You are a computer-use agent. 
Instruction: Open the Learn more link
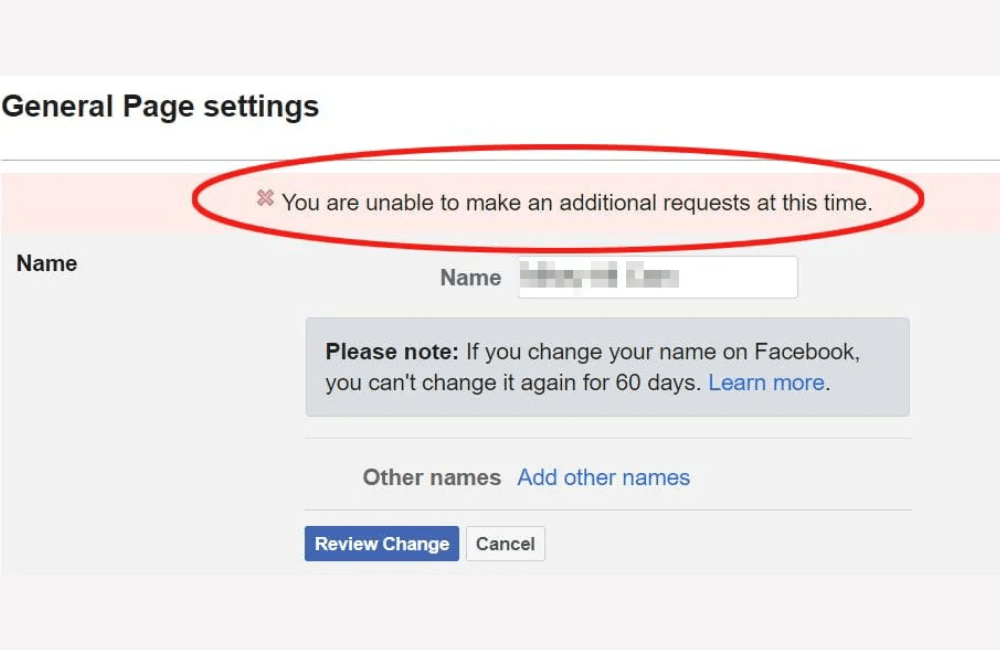768,383
